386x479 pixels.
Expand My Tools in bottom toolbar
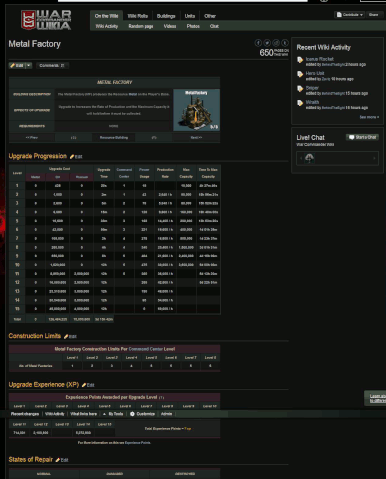114,414
